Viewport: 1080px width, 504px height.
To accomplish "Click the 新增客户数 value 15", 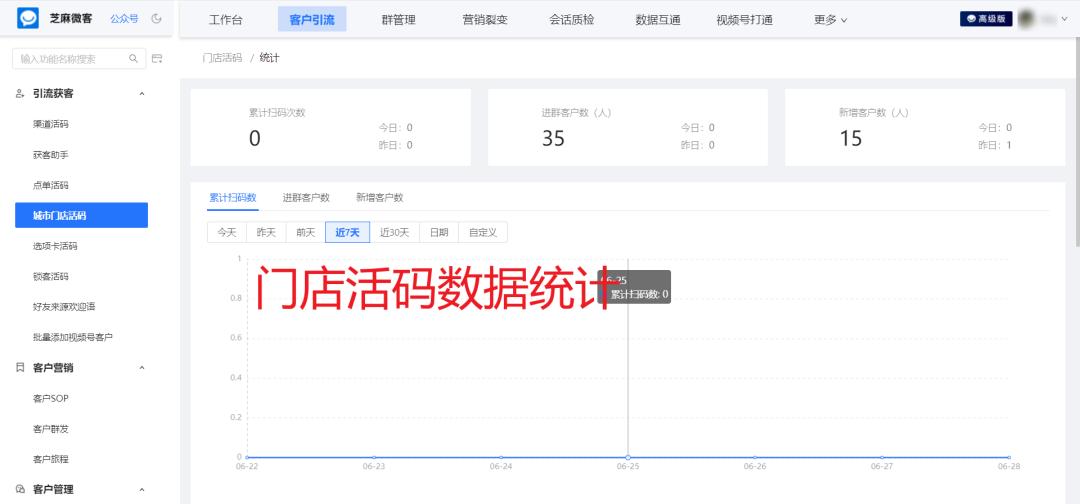I will (x=851, y=138).
